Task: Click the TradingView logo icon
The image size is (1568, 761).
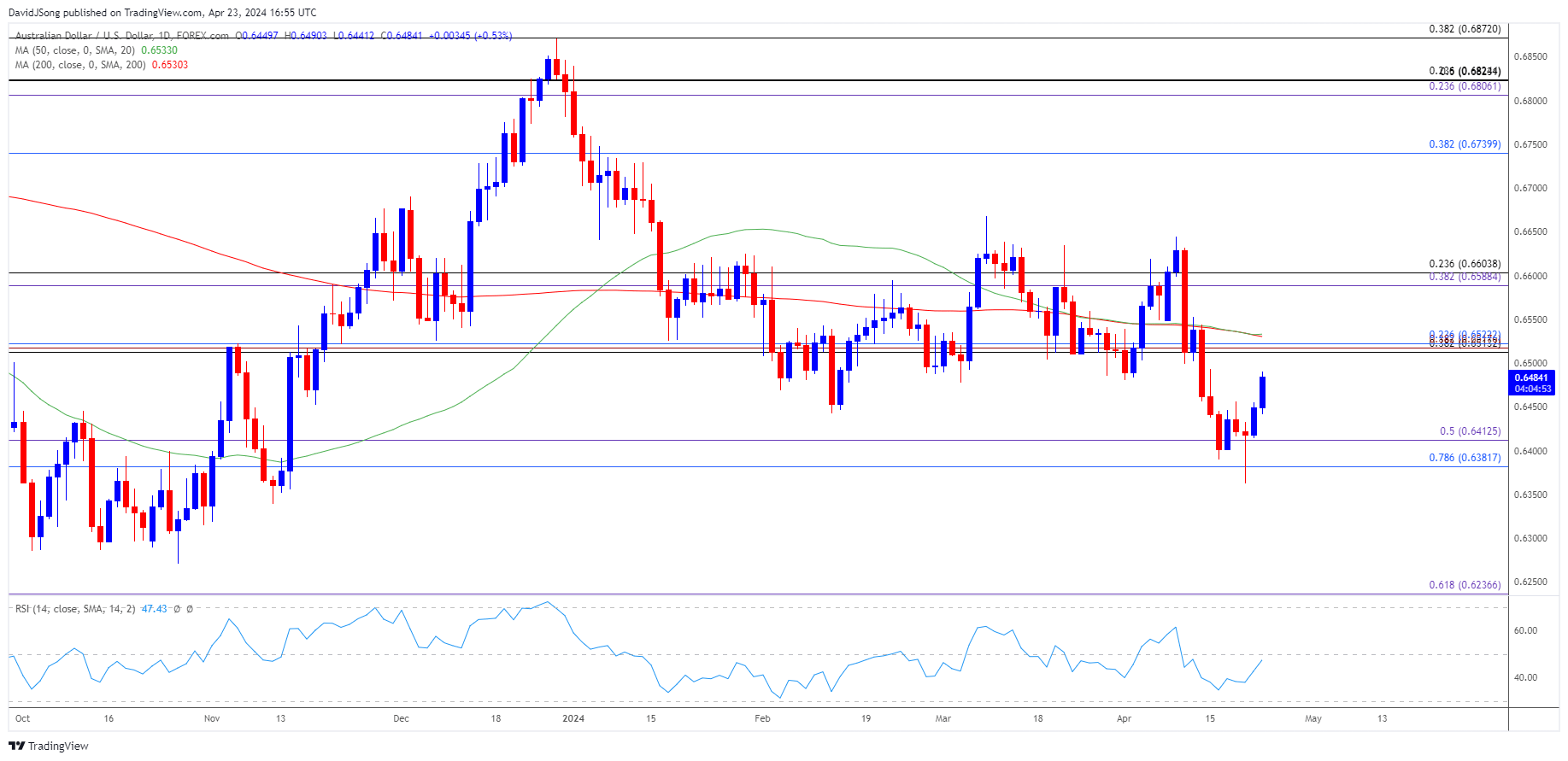Action: click(16, 746)
